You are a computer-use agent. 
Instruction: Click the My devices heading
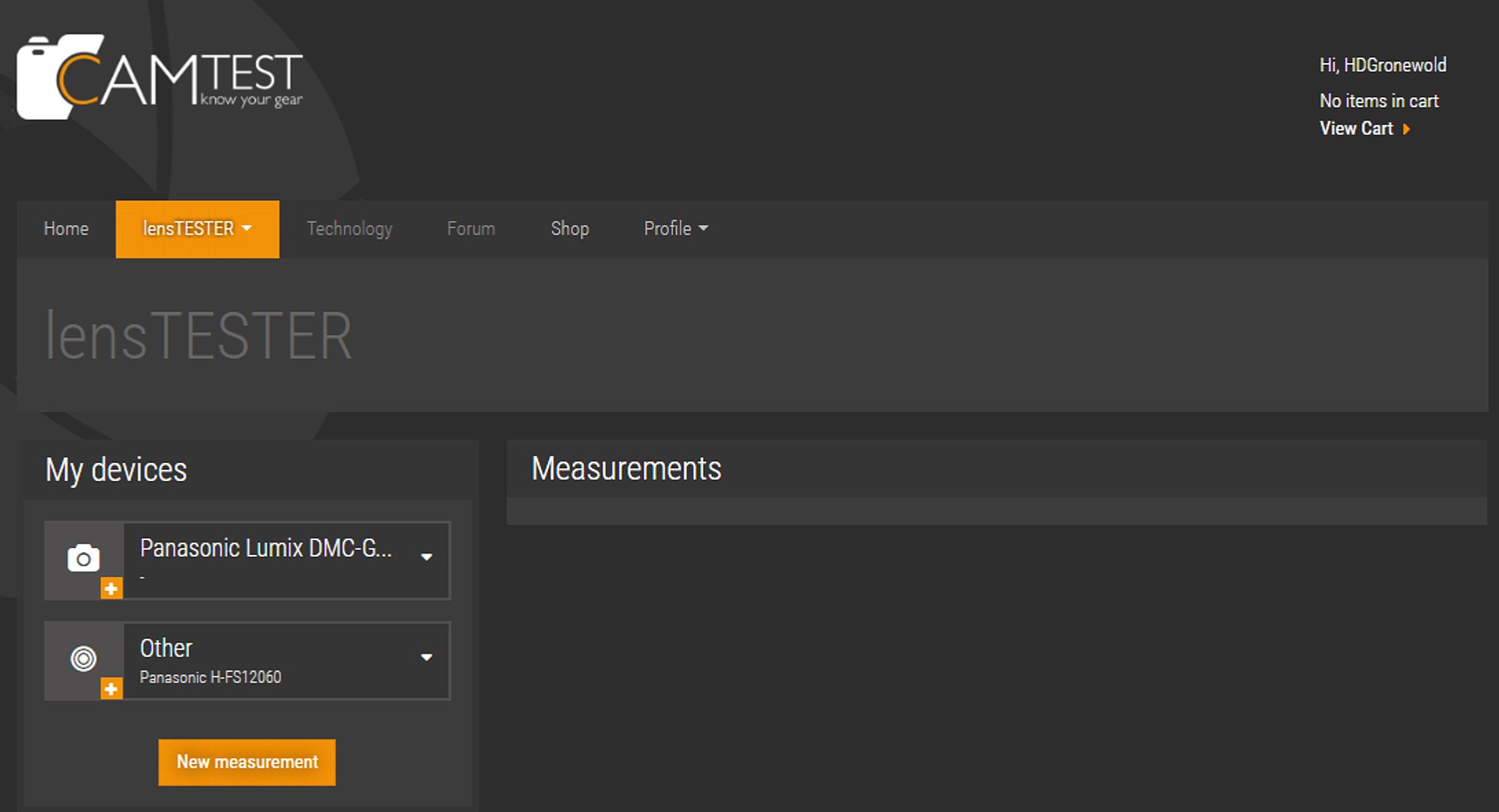(x=116, y=470)
